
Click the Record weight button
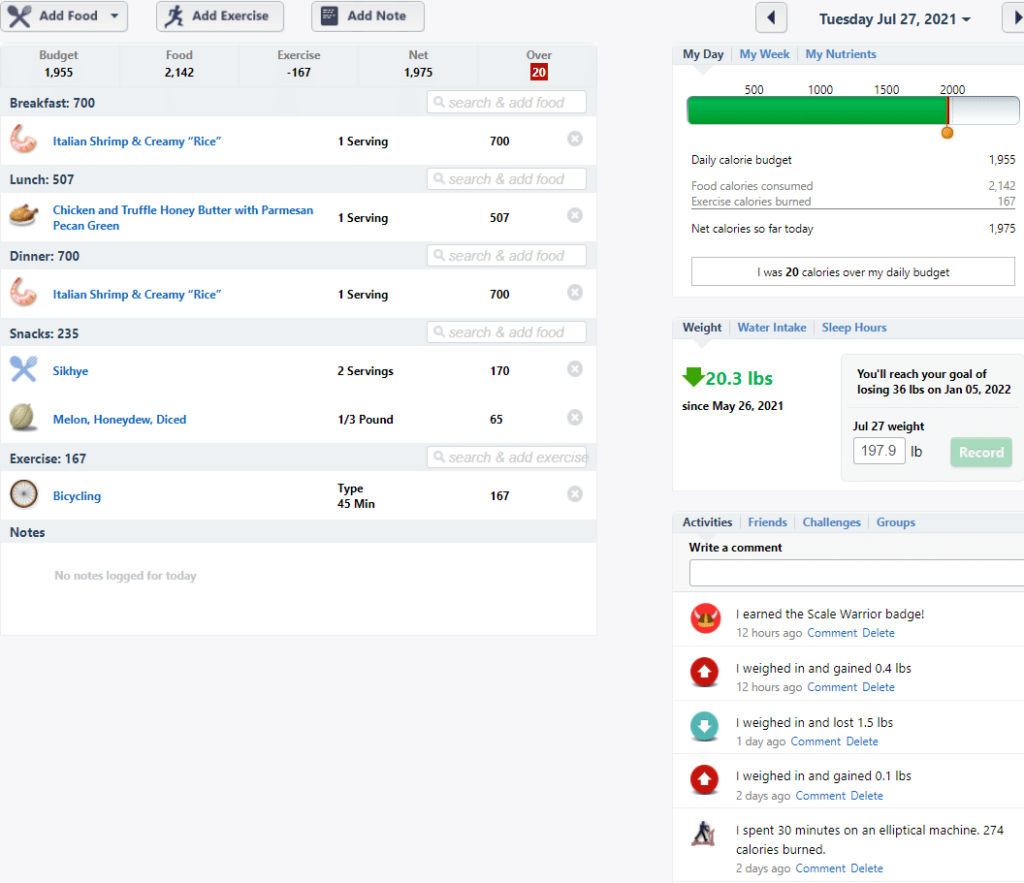[981, 452]
